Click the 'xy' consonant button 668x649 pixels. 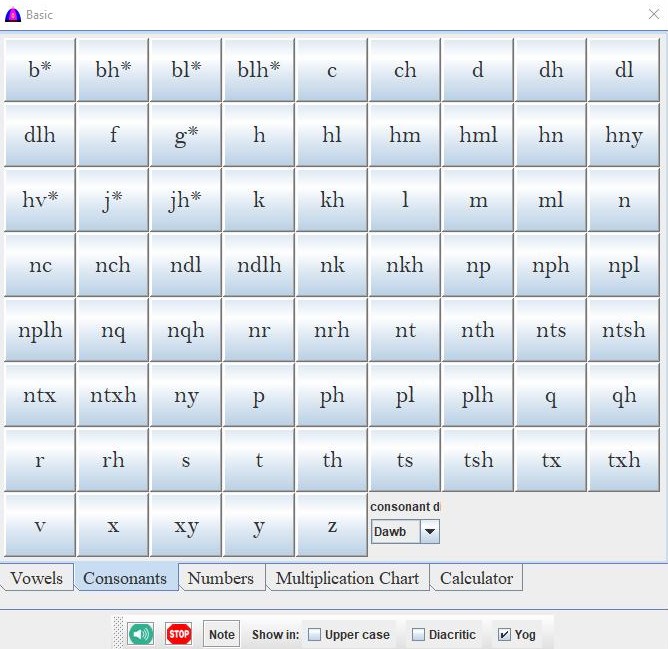click(x=186, y=526)
